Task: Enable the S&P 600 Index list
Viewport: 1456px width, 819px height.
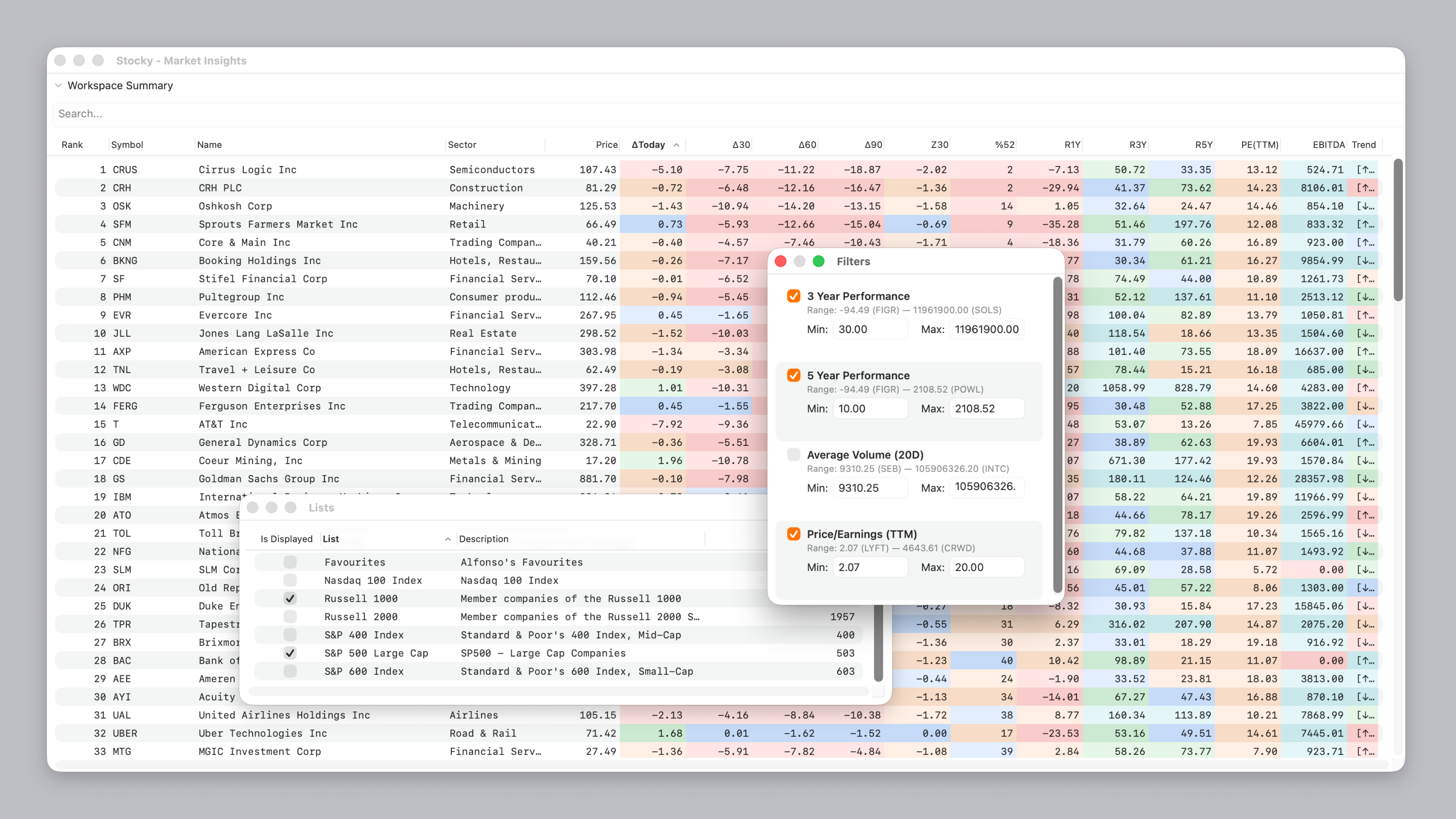Action: (290, 671)
